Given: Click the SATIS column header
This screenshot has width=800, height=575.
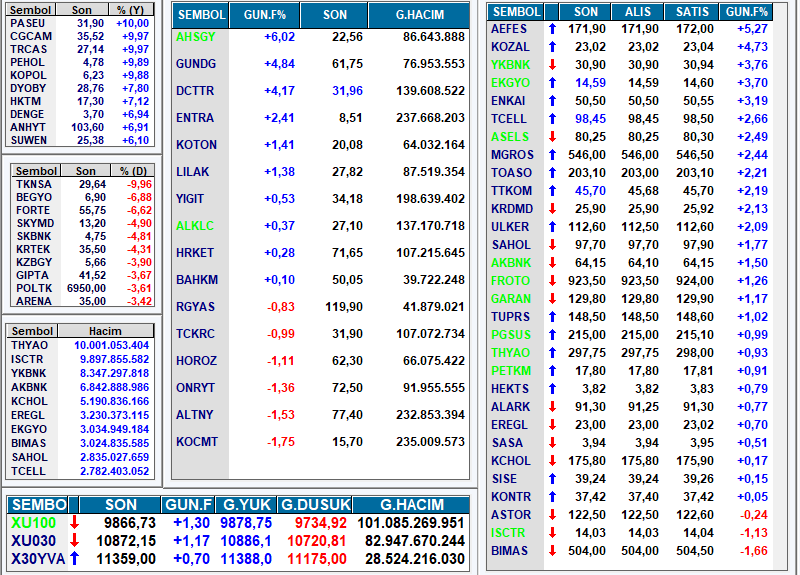Looking at the screenshot, I should [x=692, y=12].
